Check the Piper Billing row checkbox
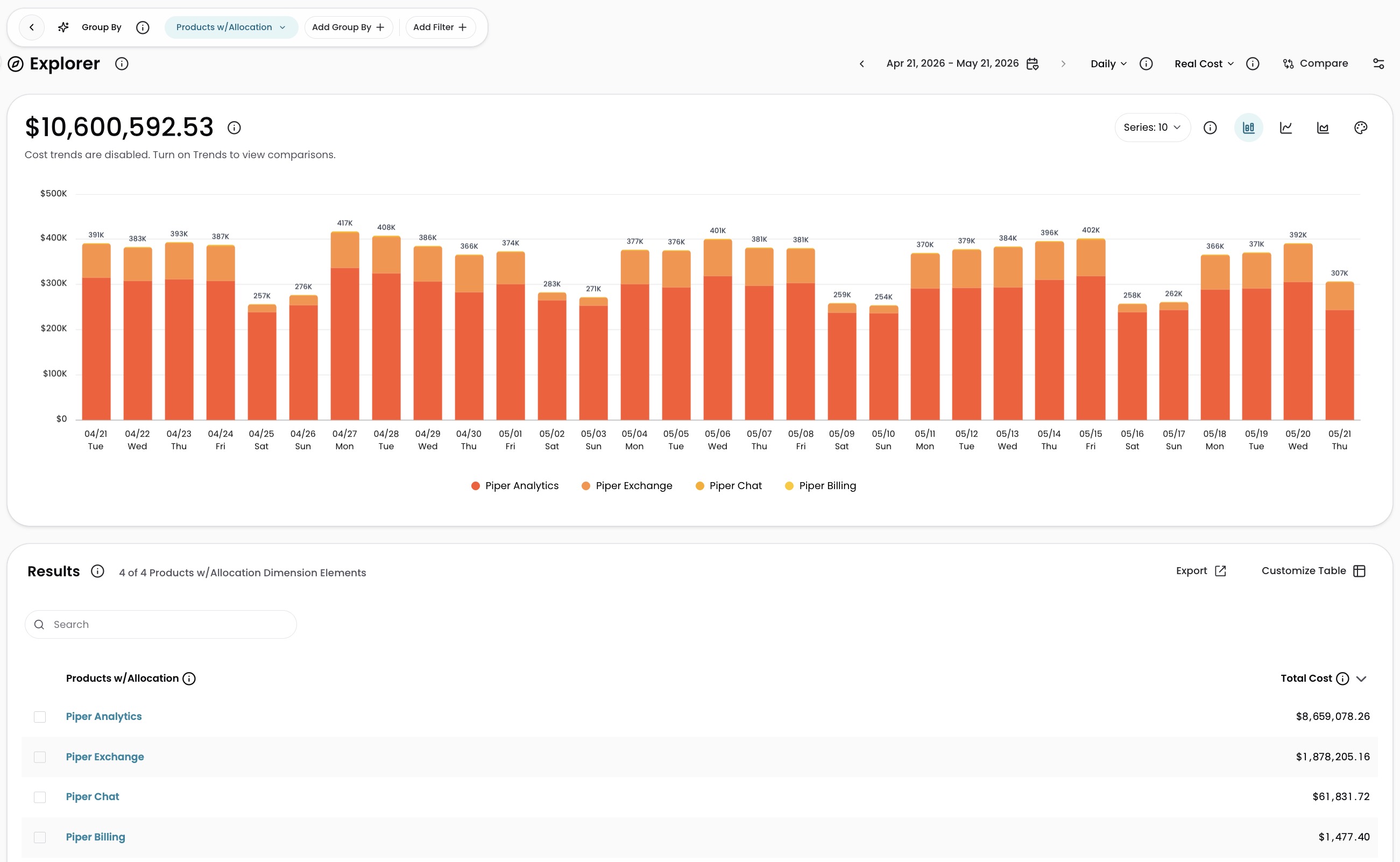Screen dimensions: 1400x862 tap(39, 837)
